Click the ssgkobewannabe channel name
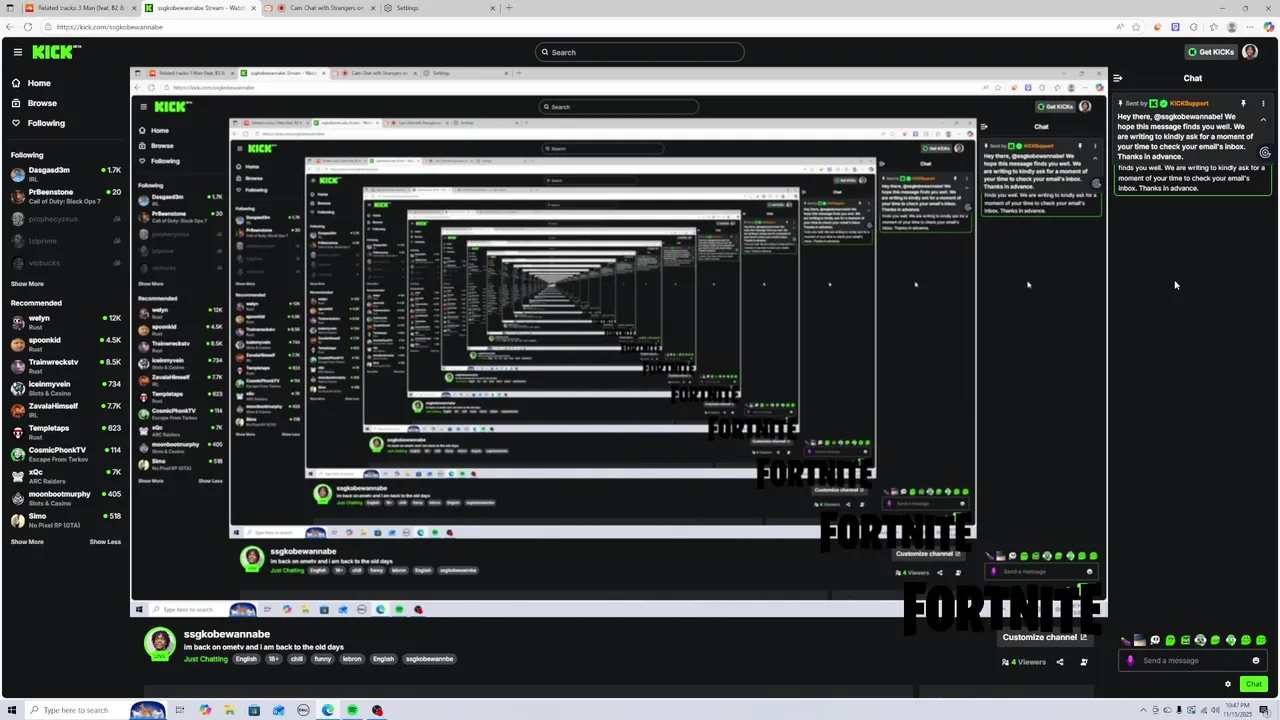Screen dimensions: 1280x720 [x=227, y=634]
